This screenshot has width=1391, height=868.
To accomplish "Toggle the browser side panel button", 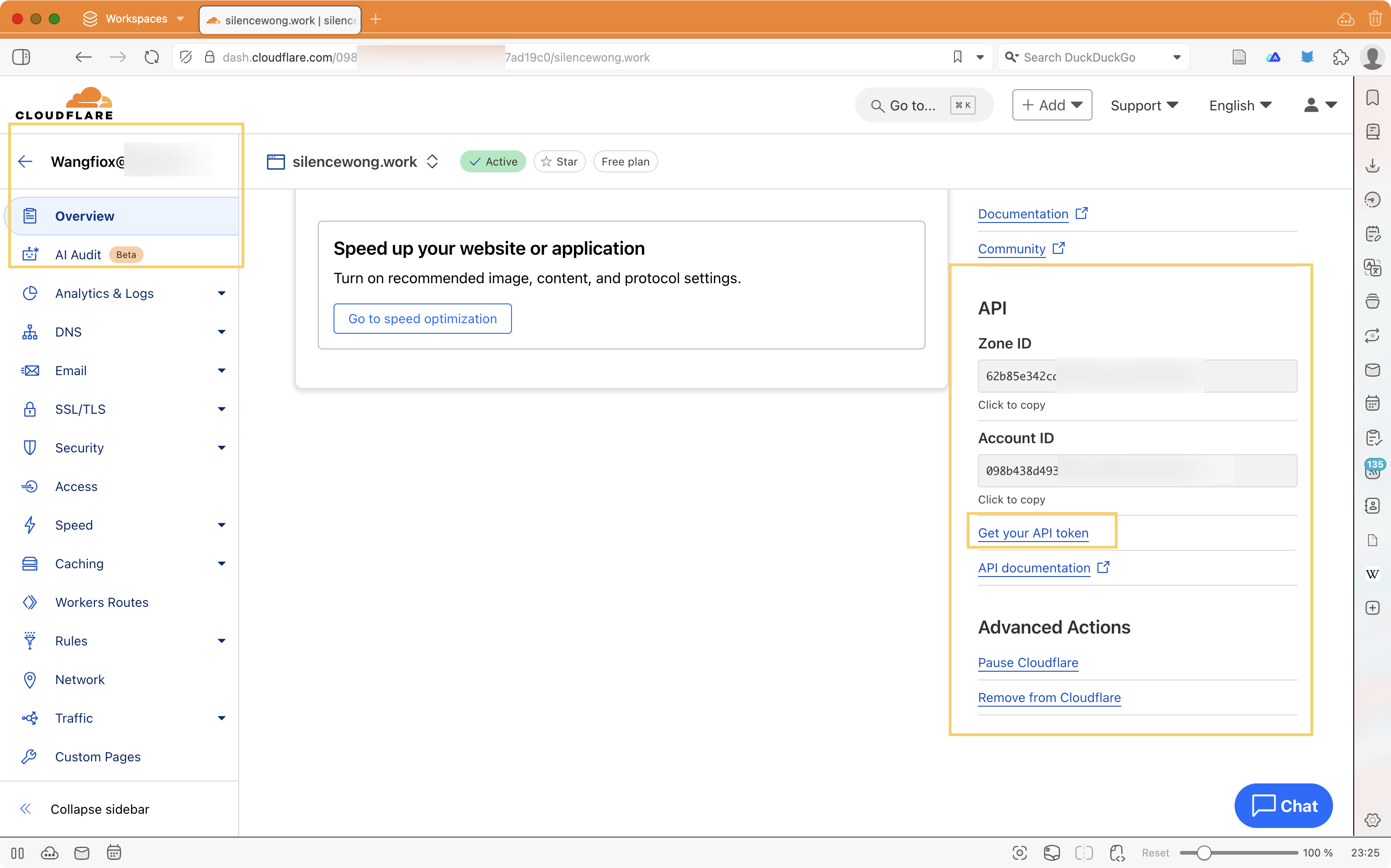I will click(21, 57).
